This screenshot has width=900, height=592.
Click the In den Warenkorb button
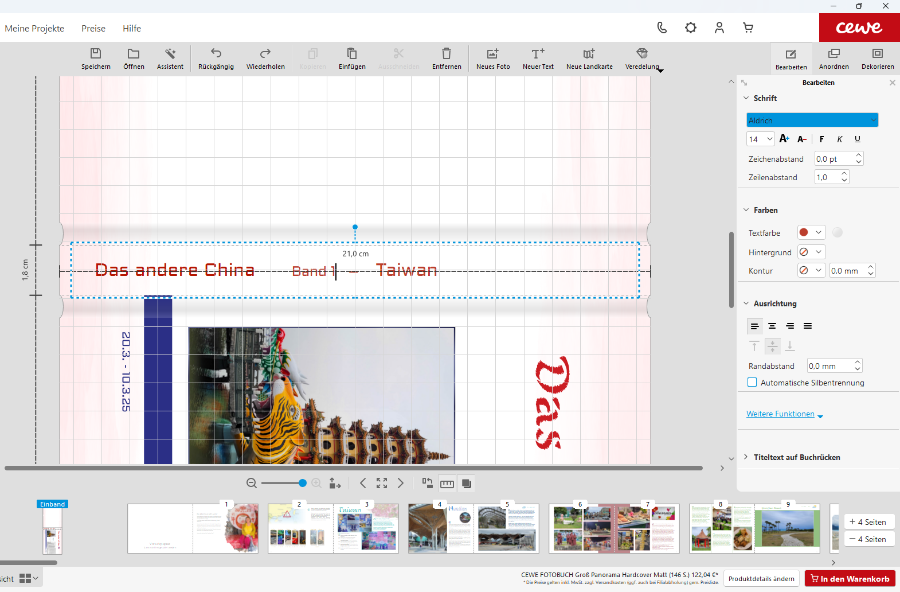(x=850, y=578)
